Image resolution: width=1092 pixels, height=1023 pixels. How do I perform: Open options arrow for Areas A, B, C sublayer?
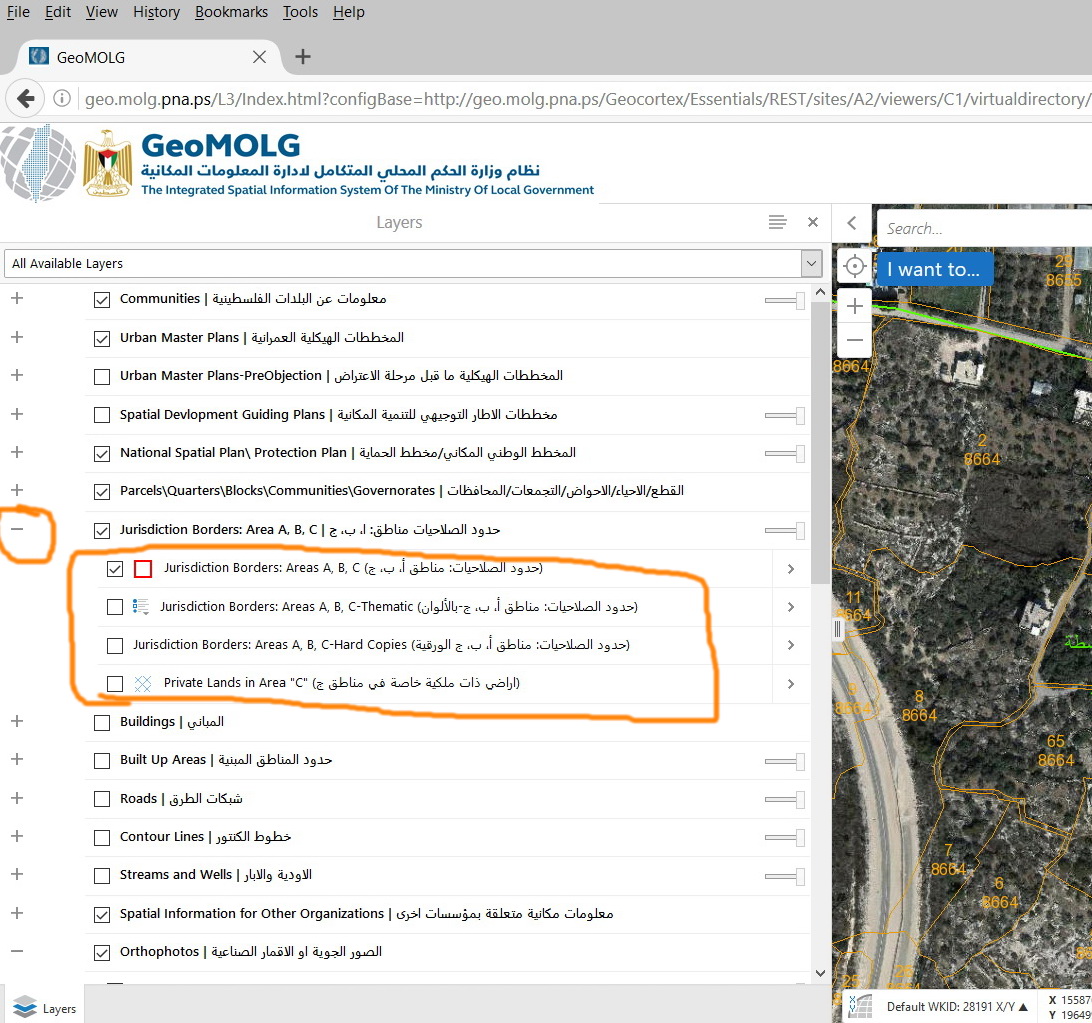(790, 569)
